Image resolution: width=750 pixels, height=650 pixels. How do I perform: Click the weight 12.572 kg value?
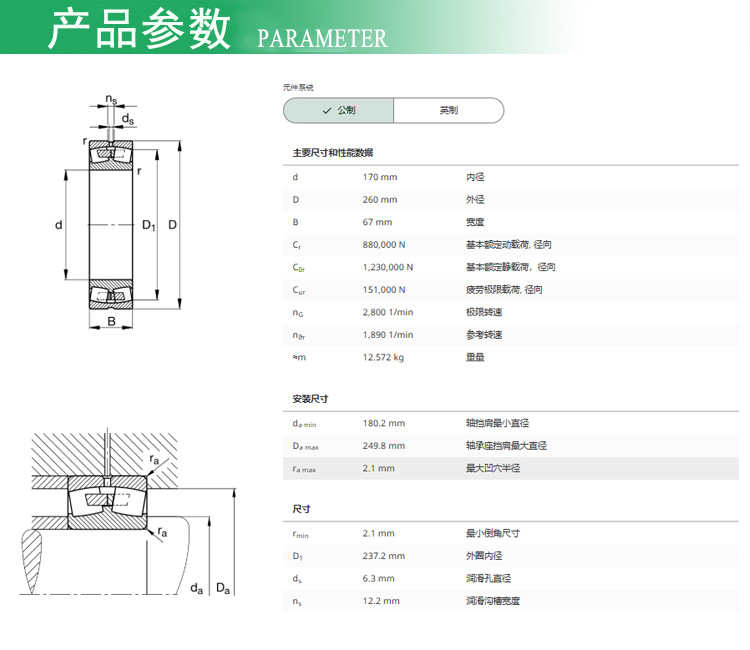383,357
